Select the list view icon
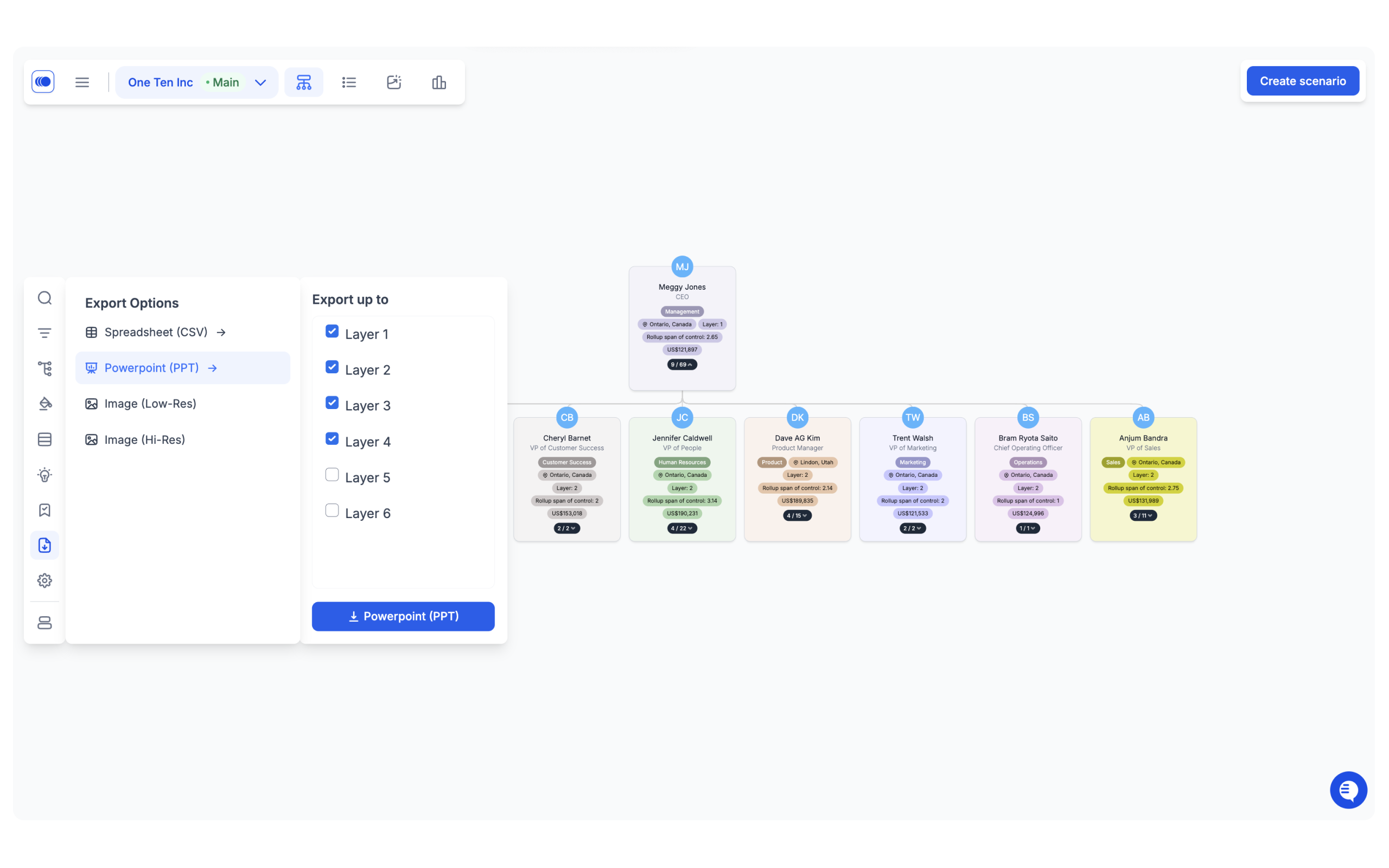The width and height of the screenshot is (1389, 868). click(348, 82)
